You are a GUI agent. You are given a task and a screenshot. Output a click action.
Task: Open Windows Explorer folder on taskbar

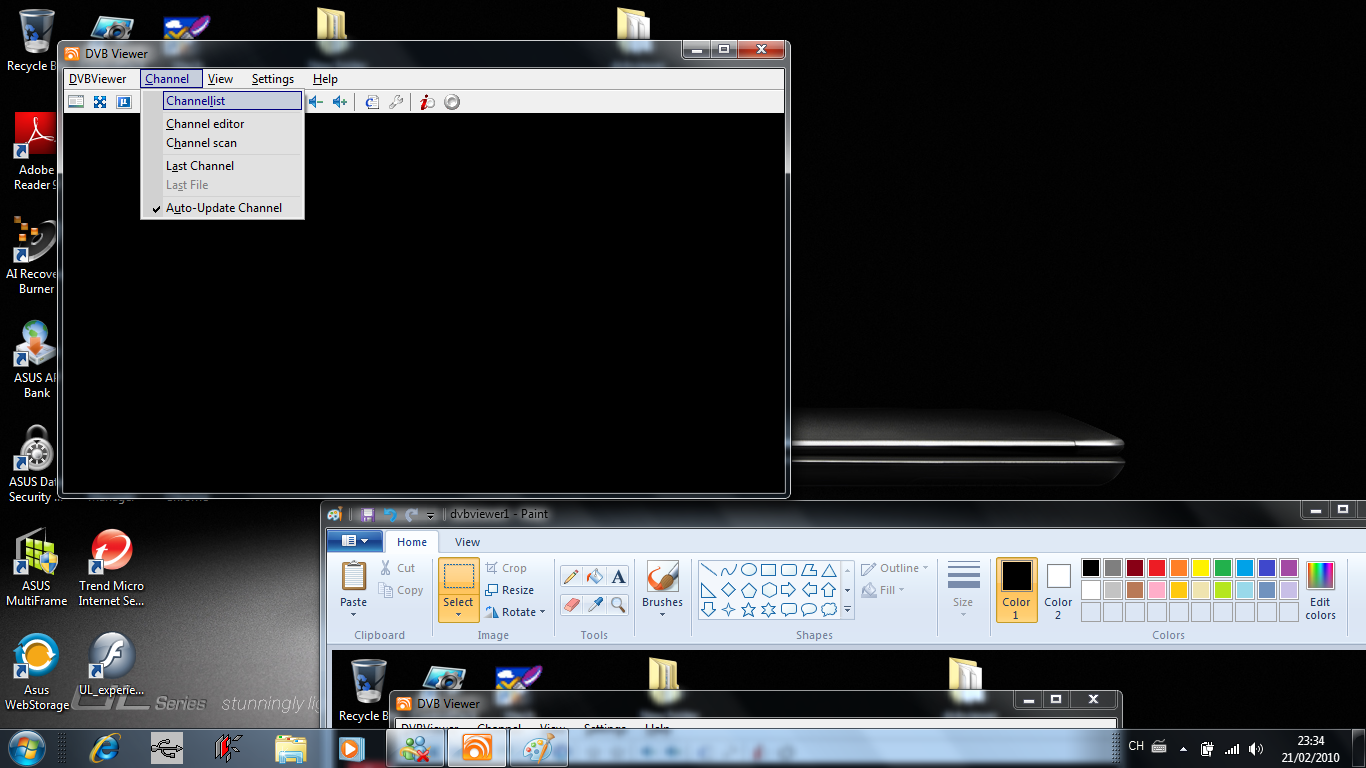point(290,748)
